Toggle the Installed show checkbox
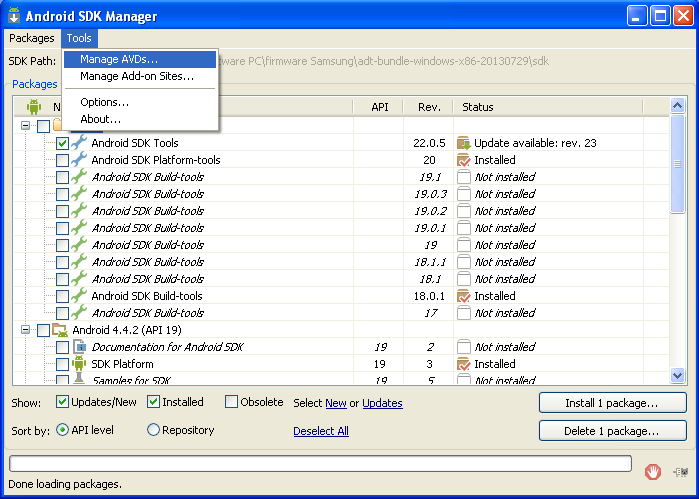 (x=153, y=402)
